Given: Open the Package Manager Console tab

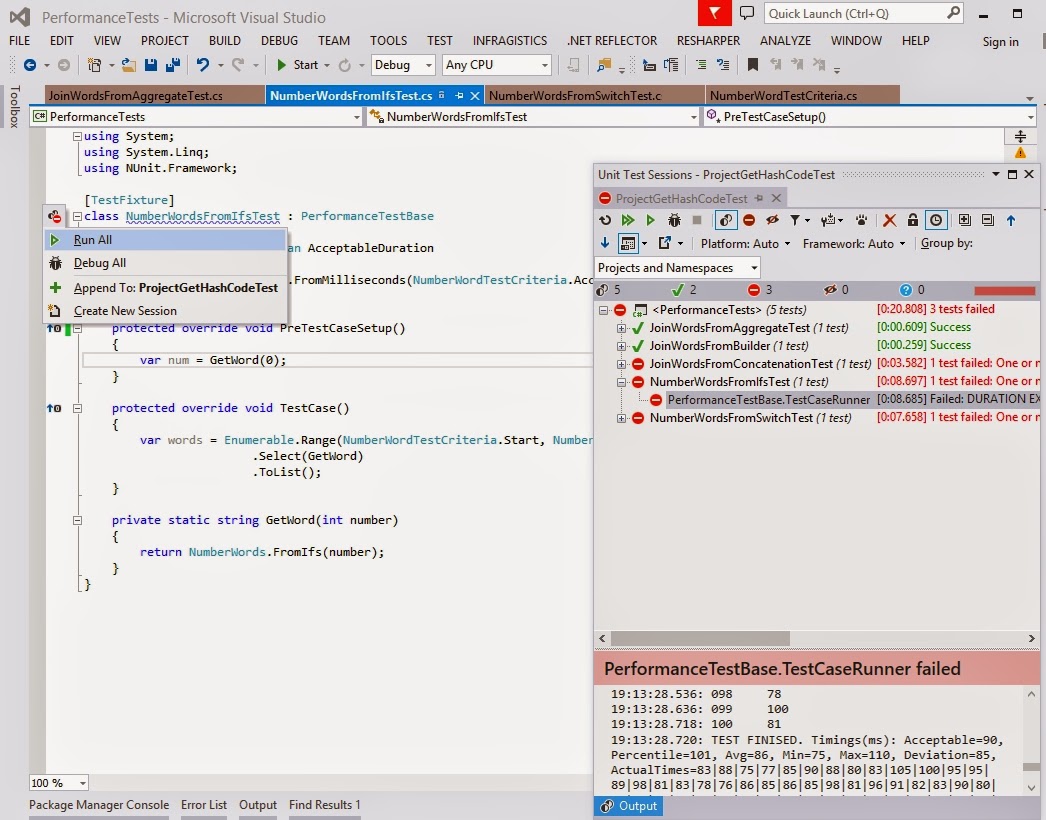Looking at the screenshot, I should point(99,805).
